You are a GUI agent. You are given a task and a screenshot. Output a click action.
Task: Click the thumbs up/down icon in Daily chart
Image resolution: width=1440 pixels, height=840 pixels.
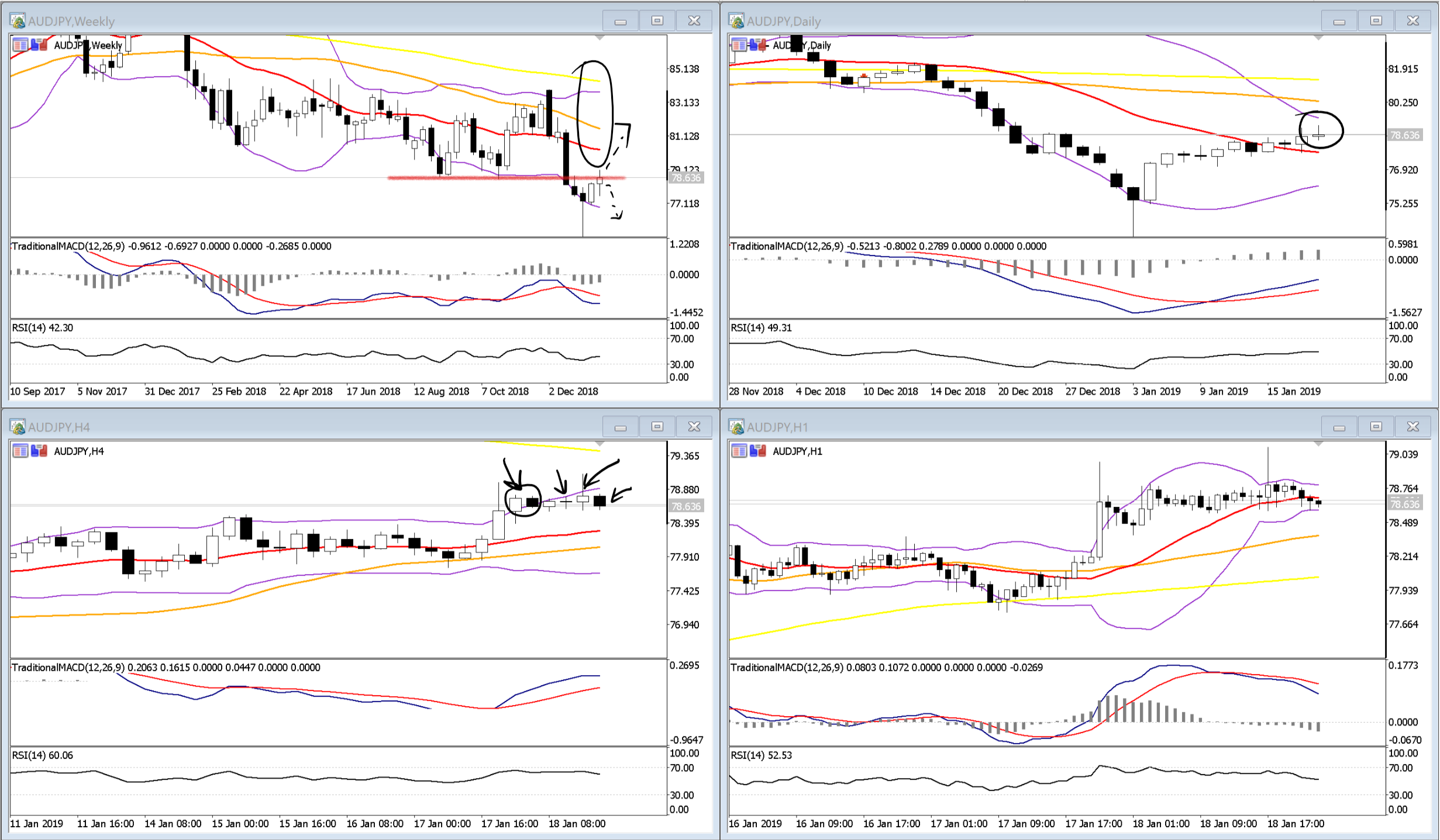[758, 45]
